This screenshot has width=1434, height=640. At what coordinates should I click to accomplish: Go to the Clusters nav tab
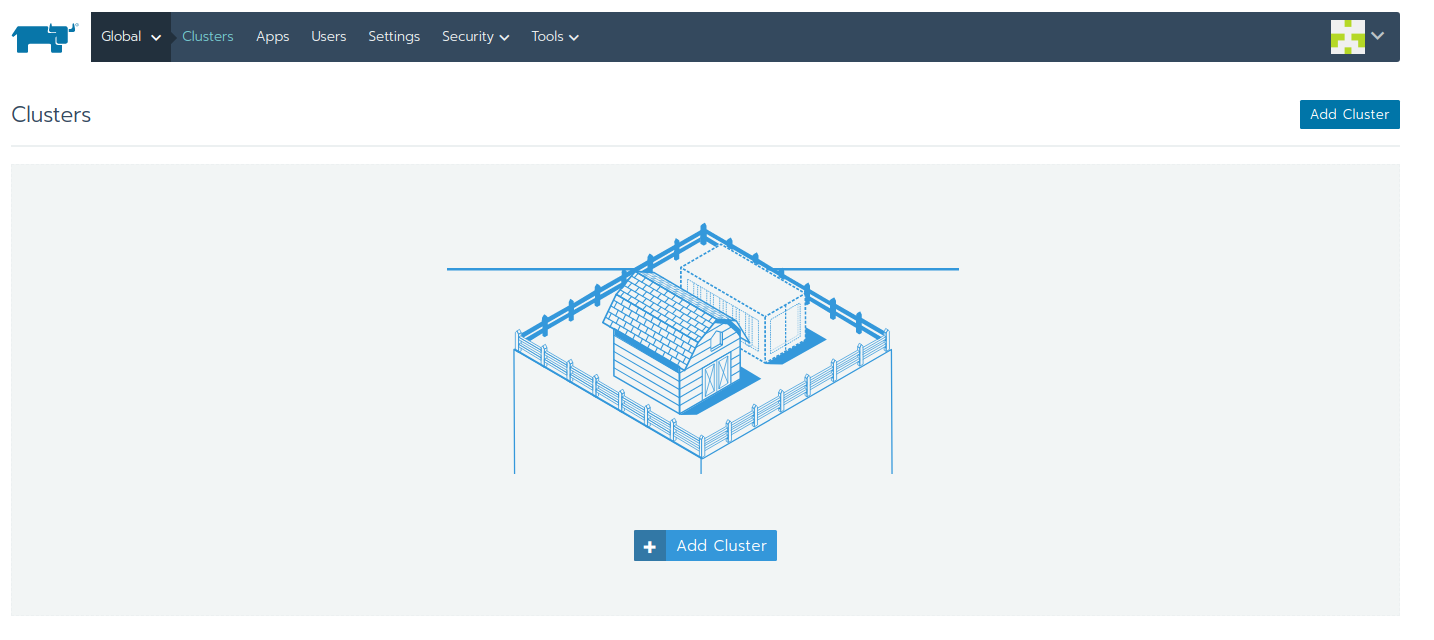pyautogui.click(x=208, y=37)
